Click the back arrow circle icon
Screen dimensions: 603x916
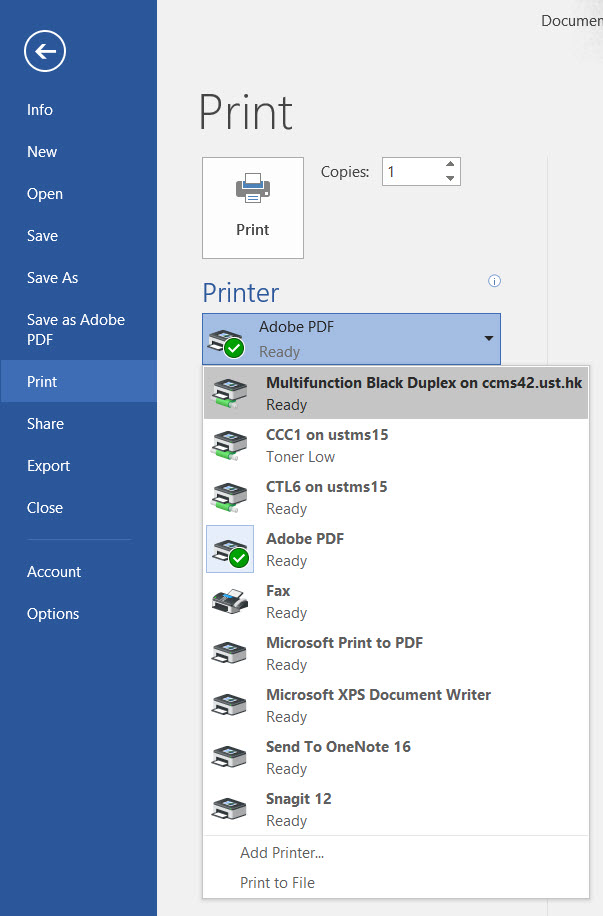(45, 51)
